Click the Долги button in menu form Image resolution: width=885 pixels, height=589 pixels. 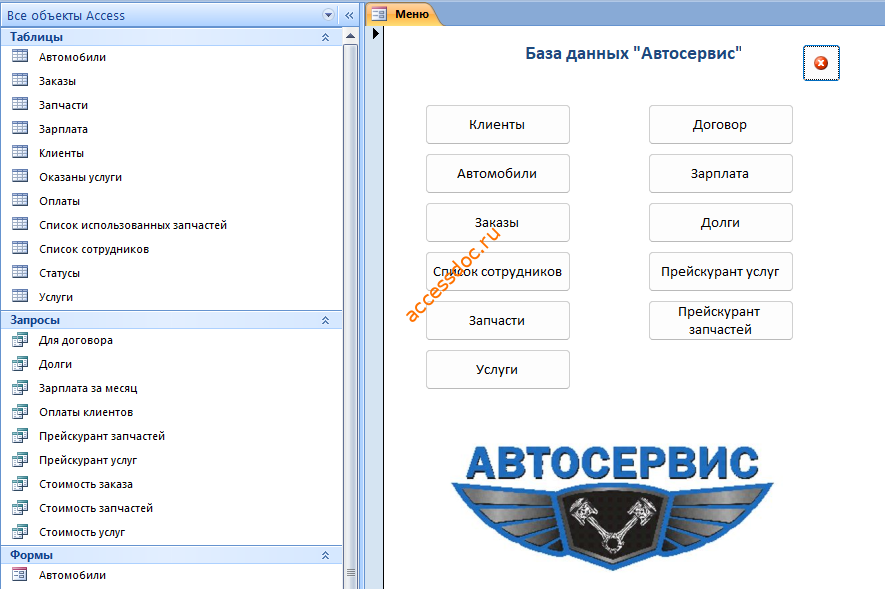(x=721, y=223)
